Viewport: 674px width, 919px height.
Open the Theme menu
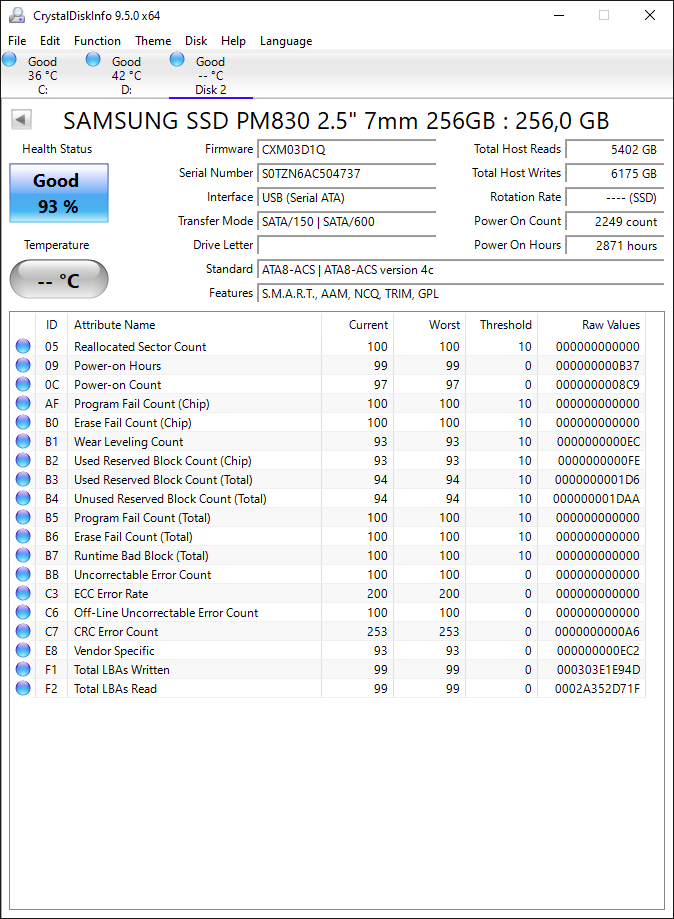(153, 41)
